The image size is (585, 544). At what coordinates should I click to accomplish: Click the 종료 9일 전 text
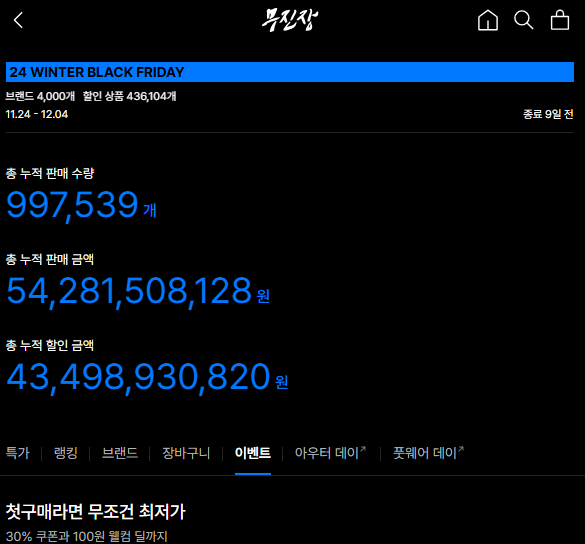548,114
